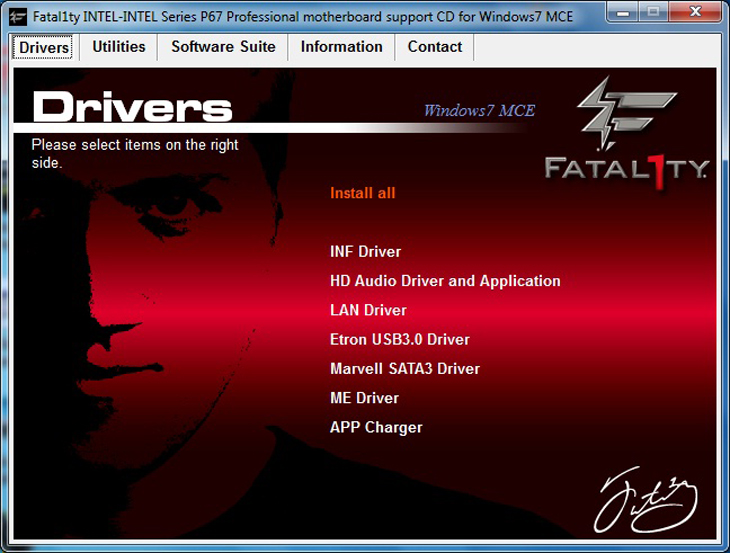Screen dimensions: 730x553
Task: Install the Etron USB3.0 Driver
Action: 400,339
